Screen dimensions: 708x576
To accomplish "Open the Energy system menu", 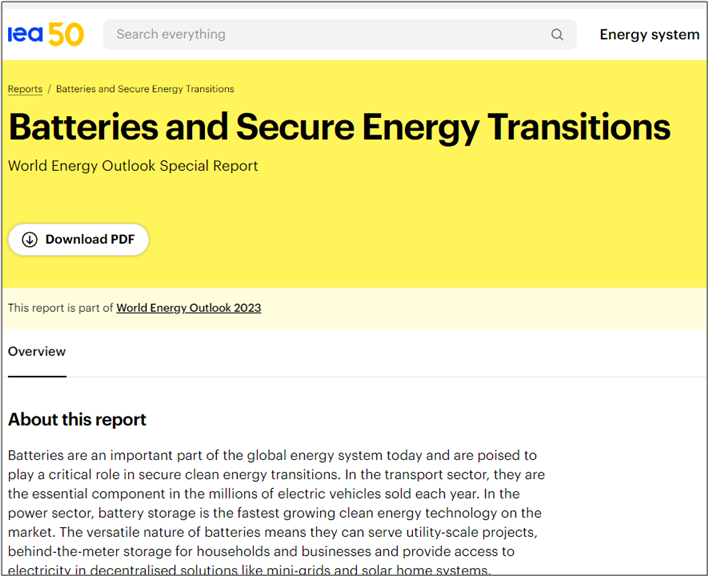I will pos(649,34).
